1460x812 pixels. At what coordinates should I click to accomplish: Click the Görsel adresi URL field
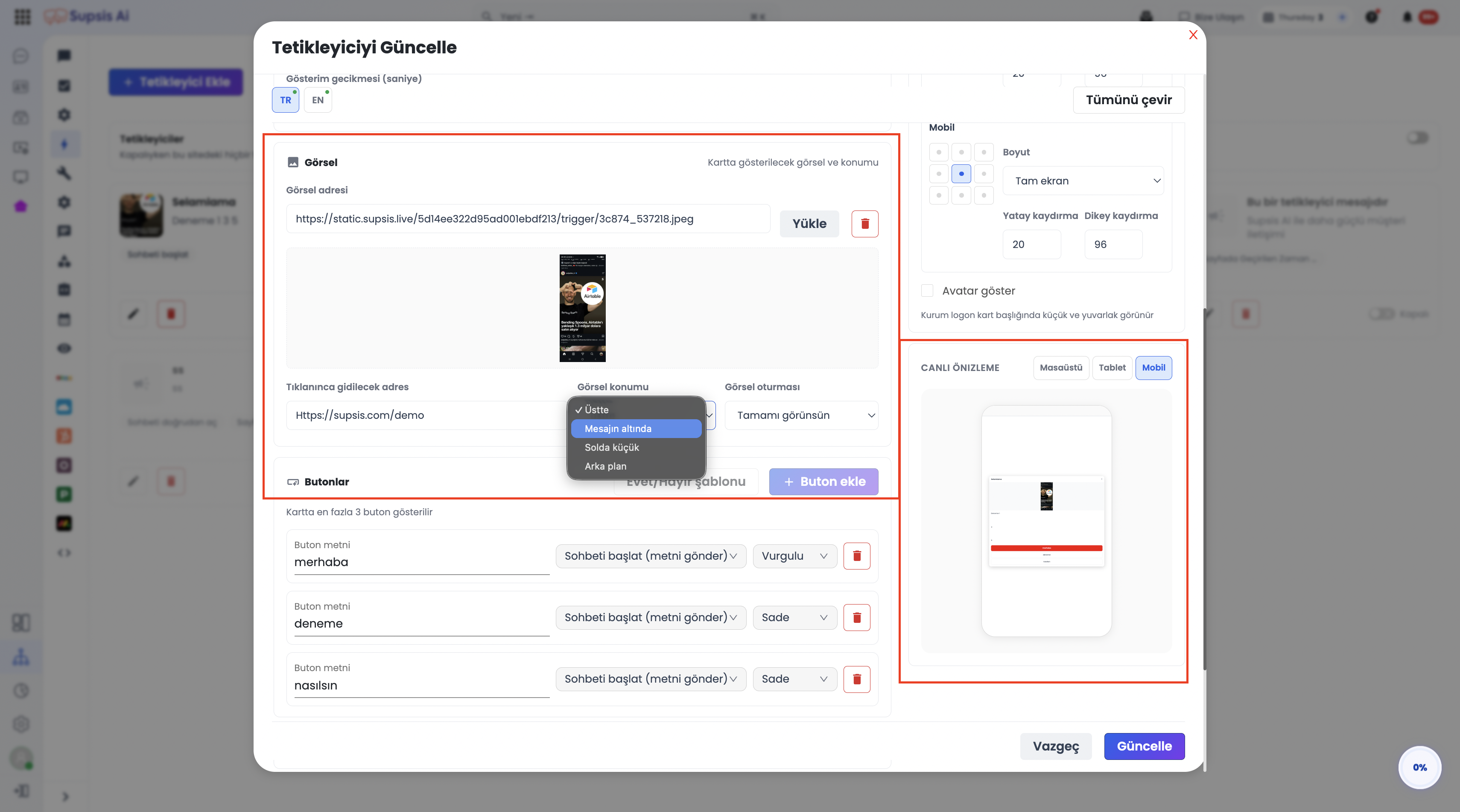[528, 219]
